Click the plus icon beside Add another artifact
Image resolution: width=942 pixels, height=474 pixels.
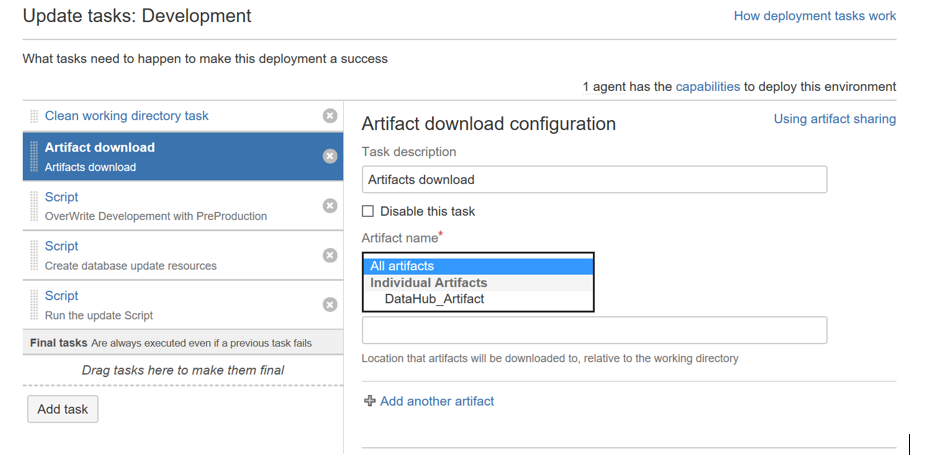click(x=369, y=401)
